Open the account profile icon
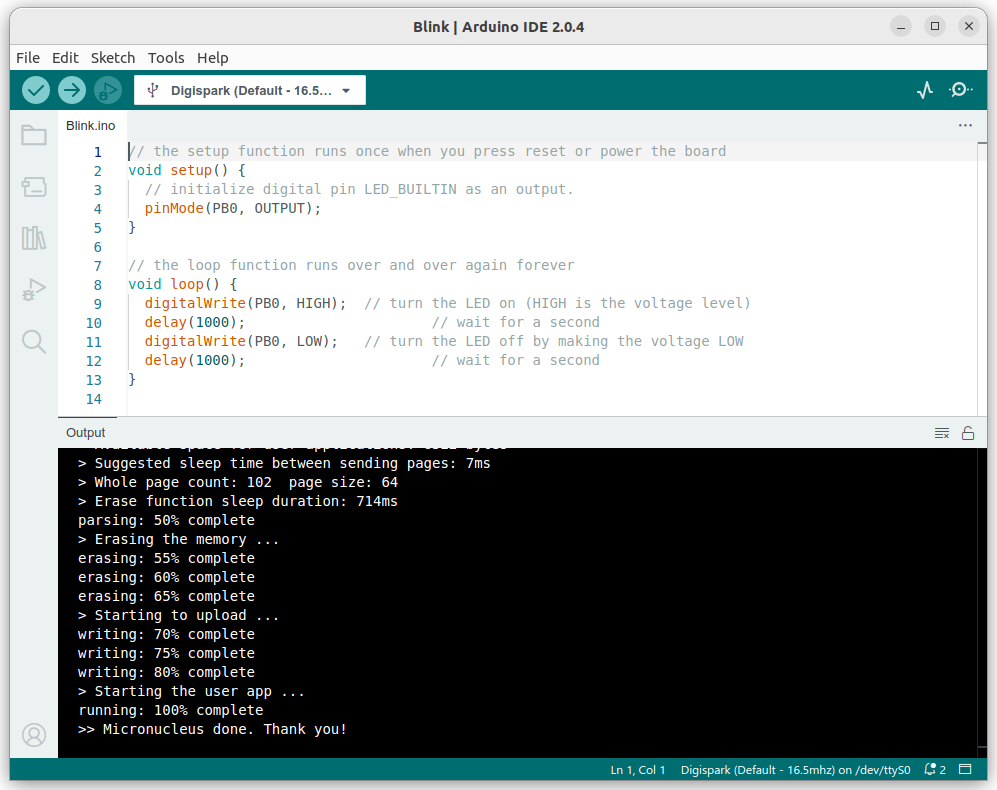 point(34,735)
